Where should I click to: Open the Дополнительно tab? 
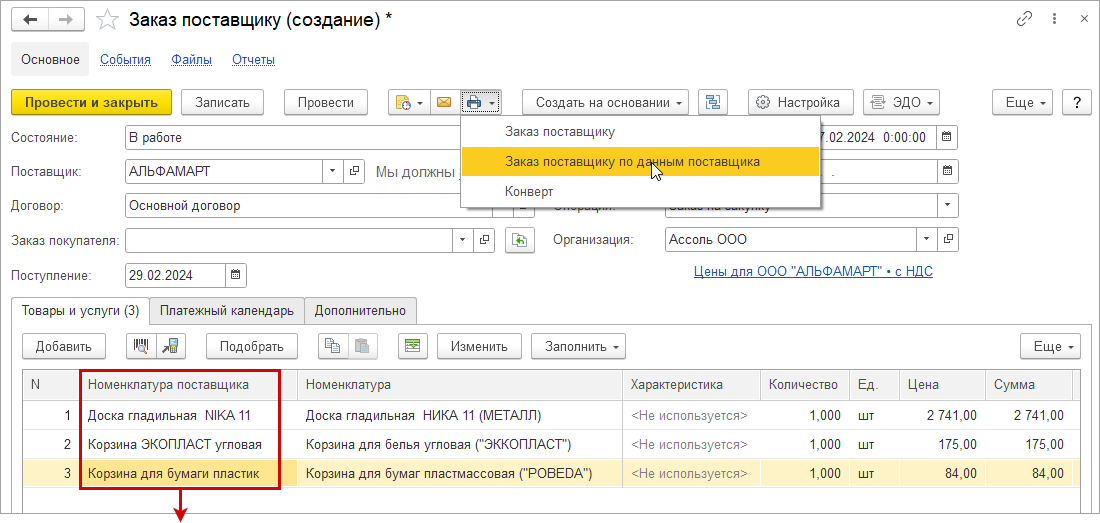[360, 311]
